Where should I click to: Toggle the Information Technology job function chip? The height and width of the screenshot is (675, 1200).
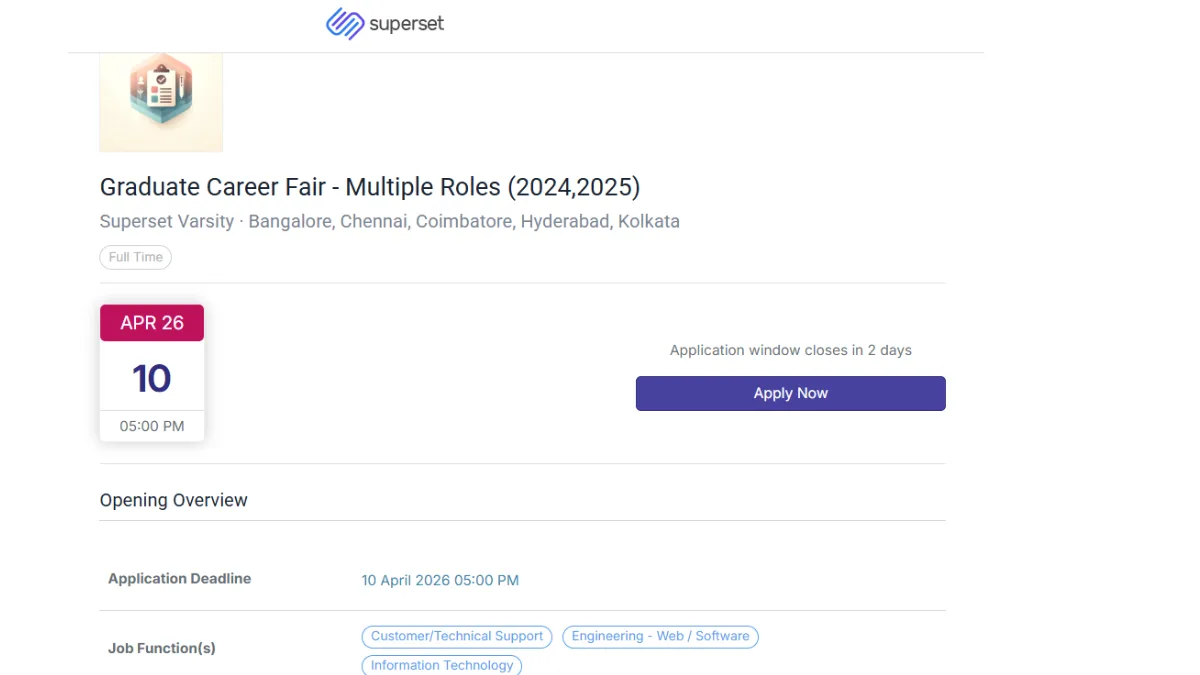pos(441,665)
